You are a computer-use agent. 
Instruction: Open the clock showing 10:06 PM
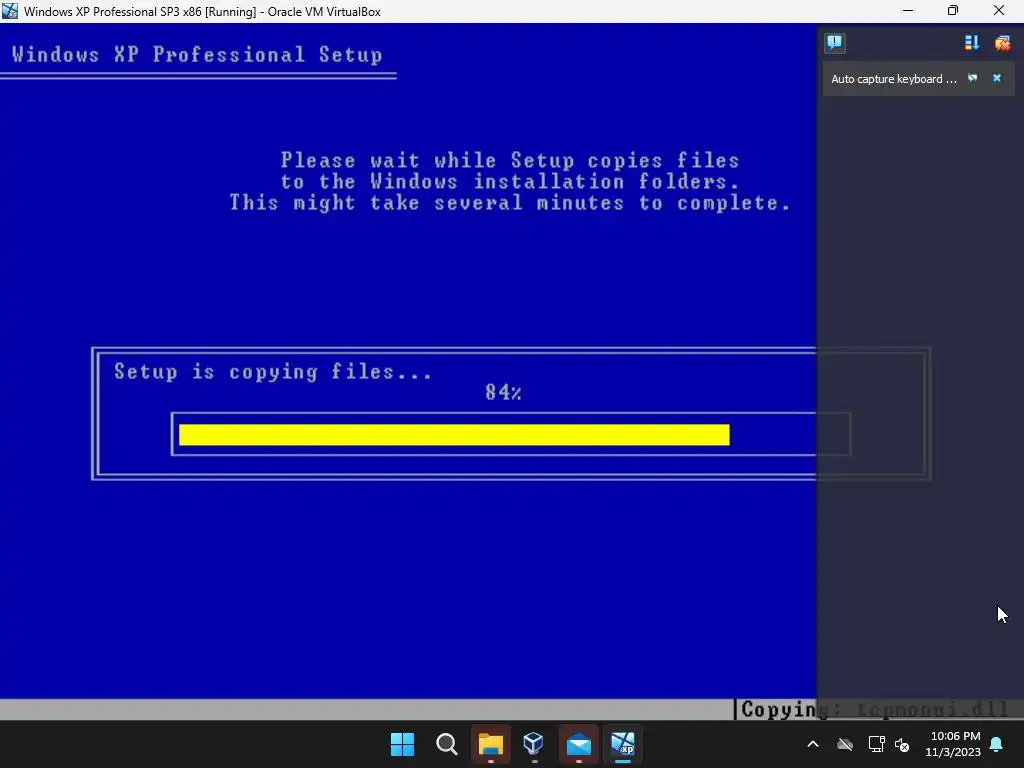pyautogui.click(x=953, y=744)
